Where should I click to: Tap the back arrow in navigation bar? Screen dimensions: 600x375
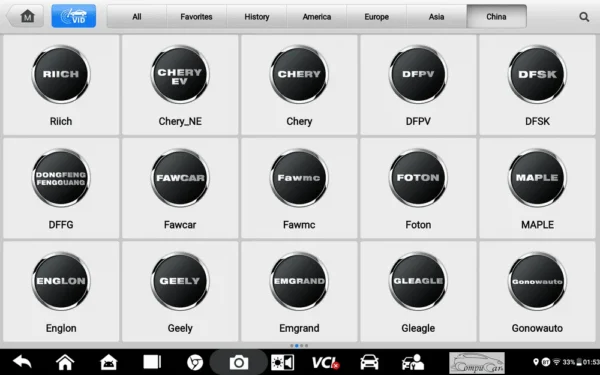[x=22, y=362]
